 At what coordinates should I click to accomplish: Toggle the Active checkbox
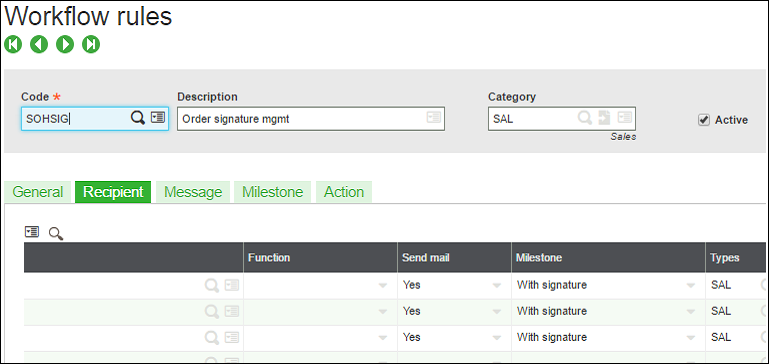coord(704,120)
